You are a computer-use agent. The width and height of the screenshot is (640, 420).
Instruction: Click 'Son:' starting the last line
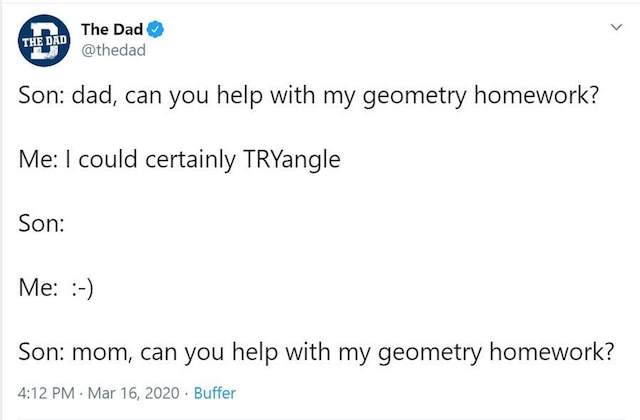(x=41, y=352)
